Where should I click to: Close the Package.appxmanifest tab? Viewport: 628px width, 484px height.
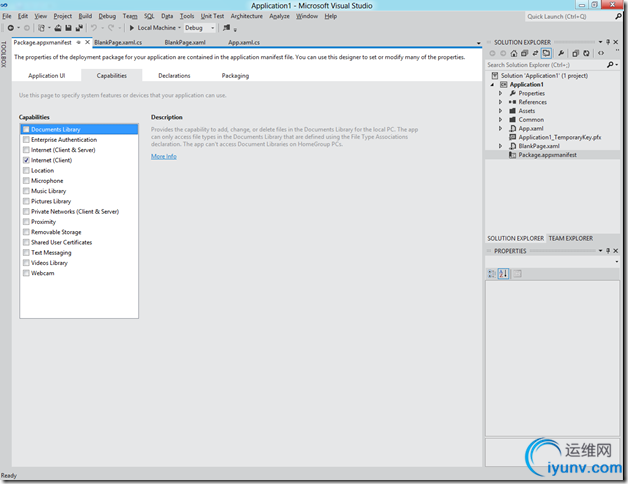87,42
